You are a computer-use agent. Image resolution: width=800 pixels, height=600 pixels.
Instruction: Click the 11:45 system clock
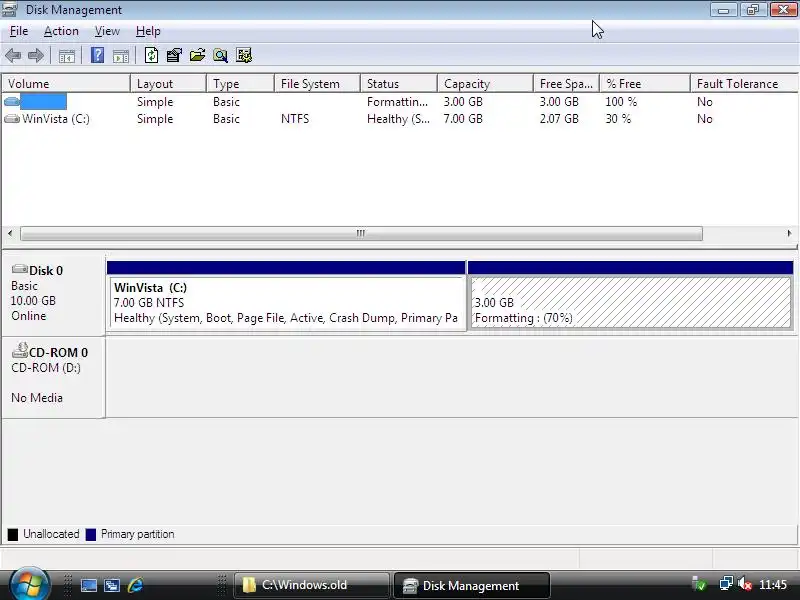[x=773, y=585]
